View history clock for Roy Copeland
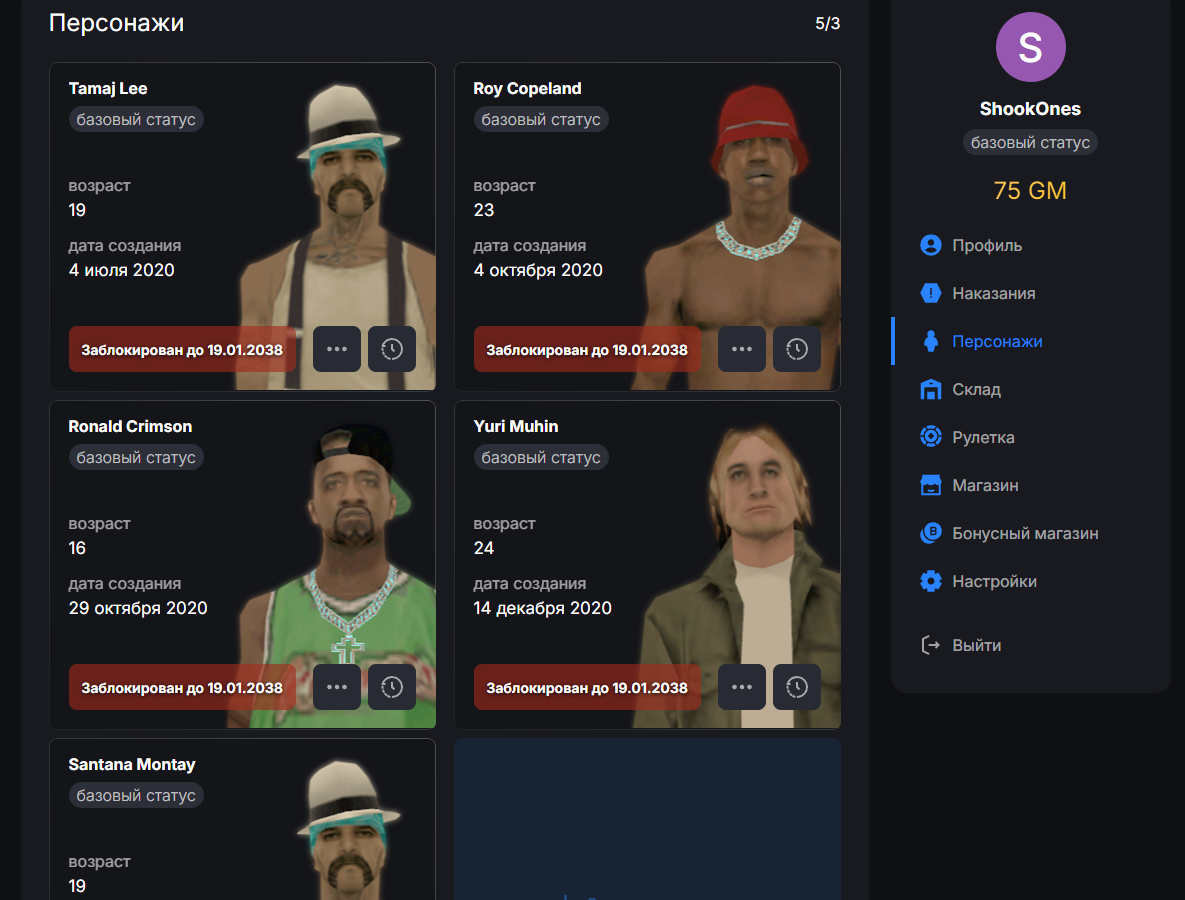1185x900 pixels. coord(797,349)
